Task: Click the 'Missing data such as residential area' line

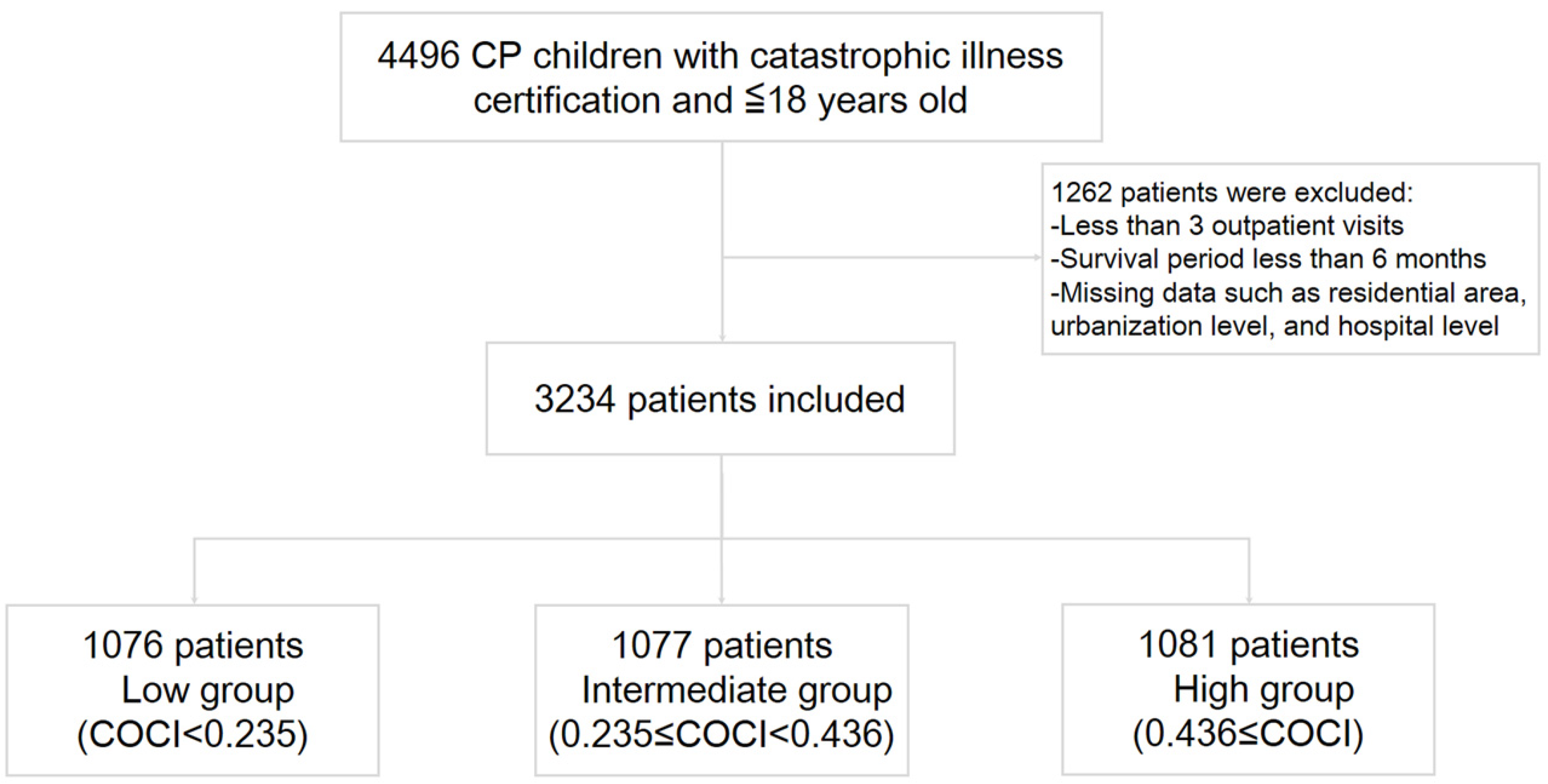Action: pos(1288,293)
